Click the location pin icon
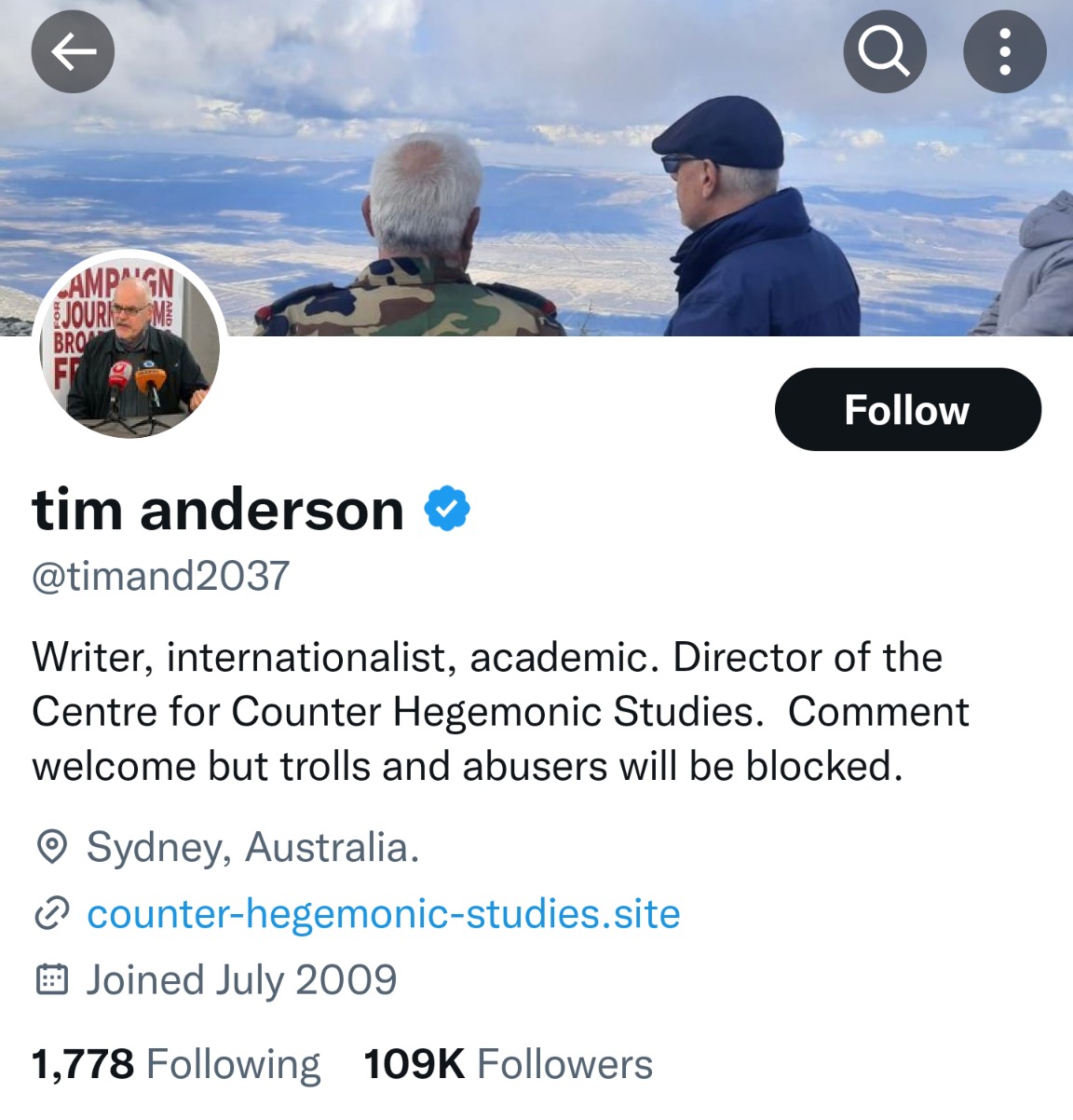The height and width of the screenshot is (1120, 1073). pos(51,847)
